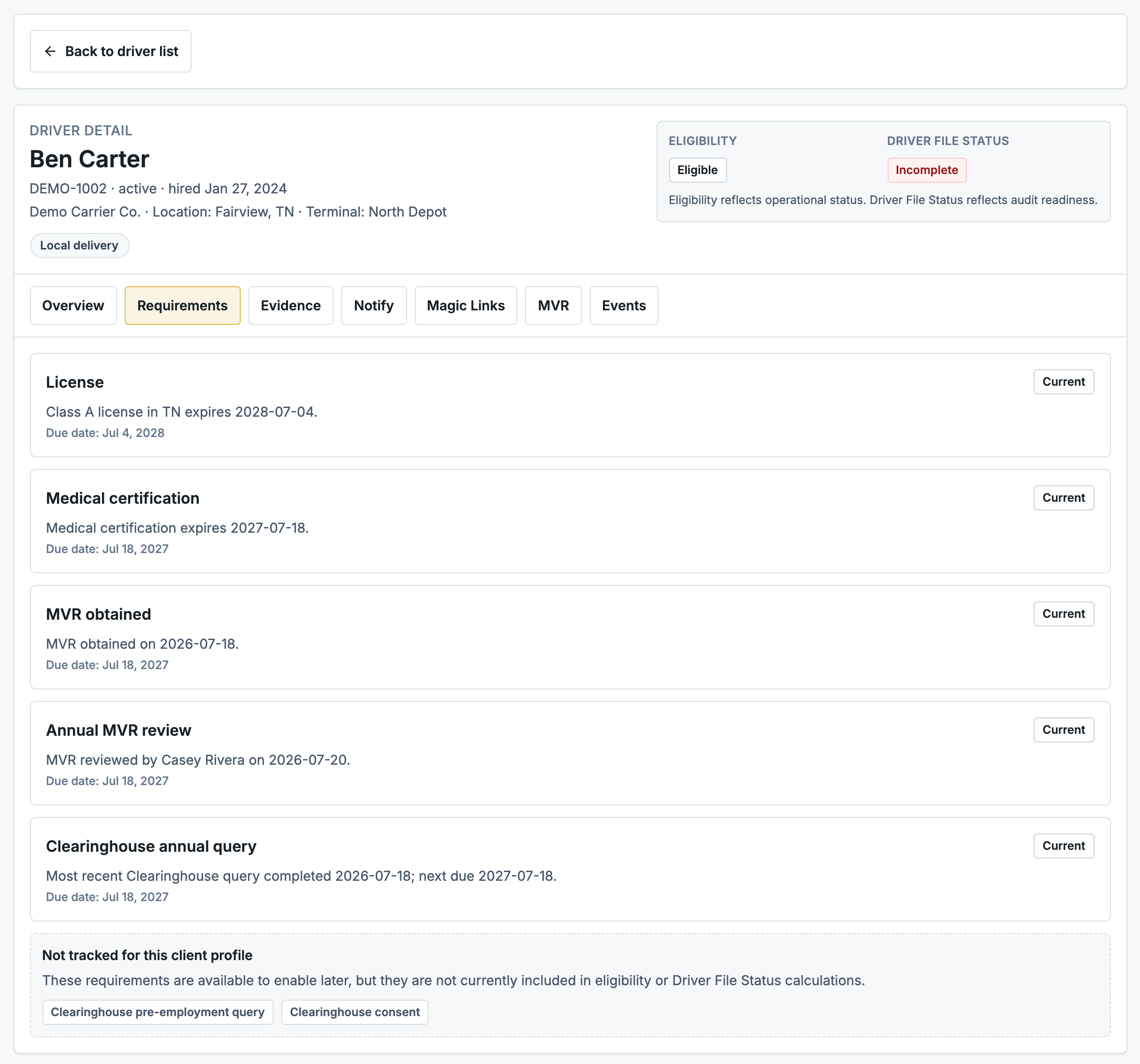Image resolution: width=1140 pixels, height=1064 pixels.
Task: Click the License requirement heading
Action: 75,382
